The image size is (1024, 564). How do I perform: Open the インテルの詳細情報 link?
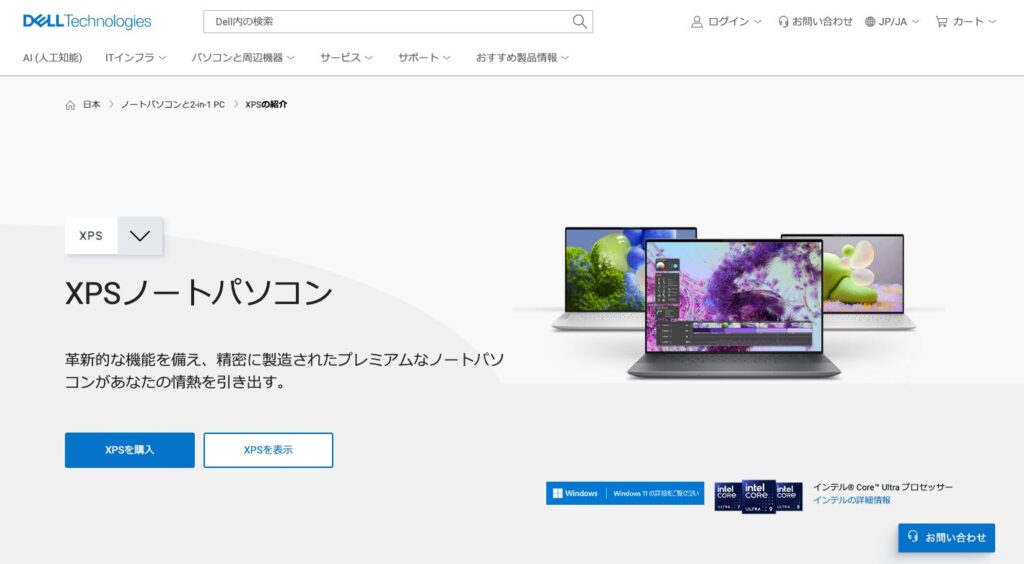click(851, 500)
